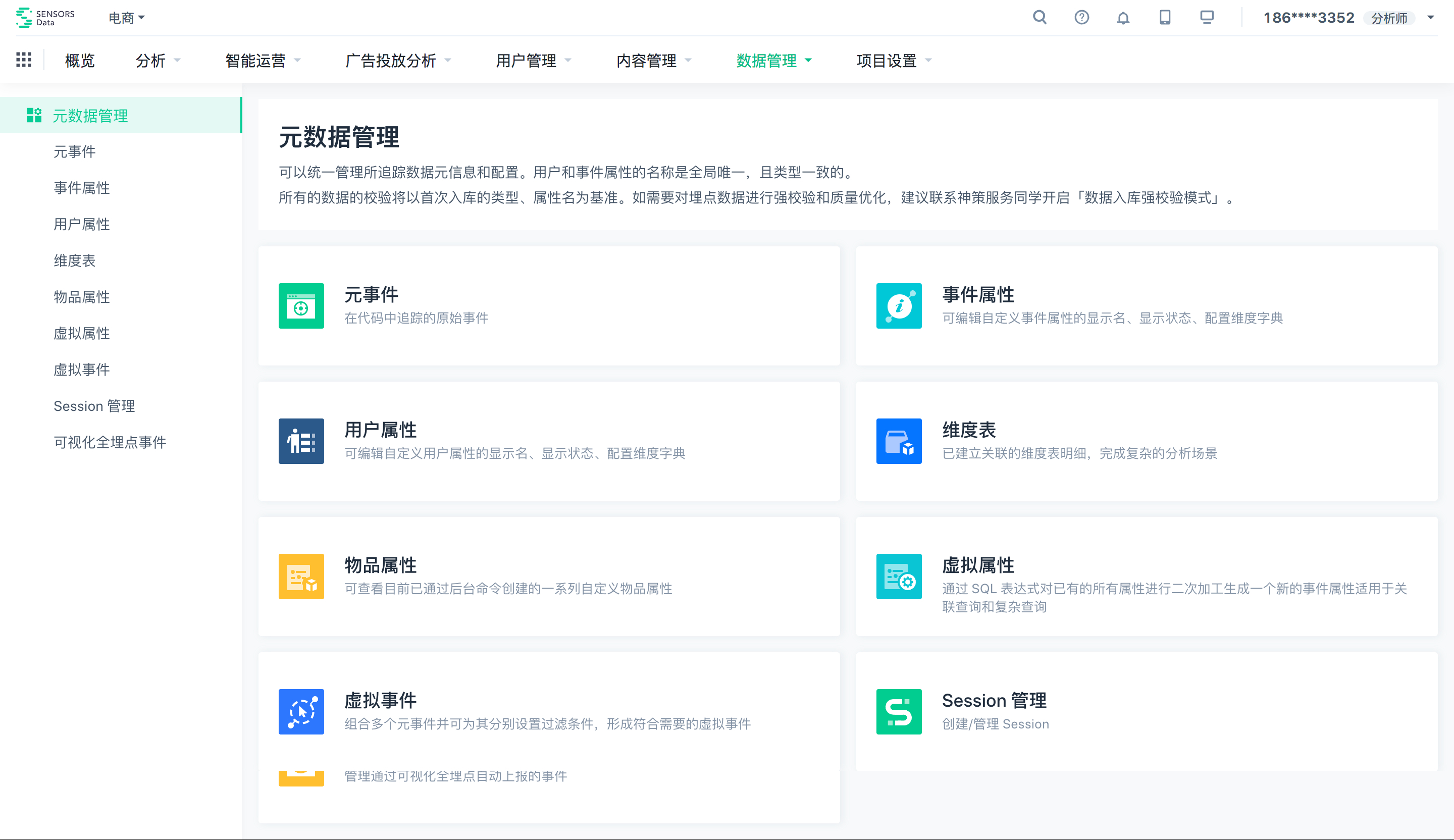Viewport: 1454px width, 840px height.
Task: Click the green Session 管理 S icon
Action: coord(899,712)
